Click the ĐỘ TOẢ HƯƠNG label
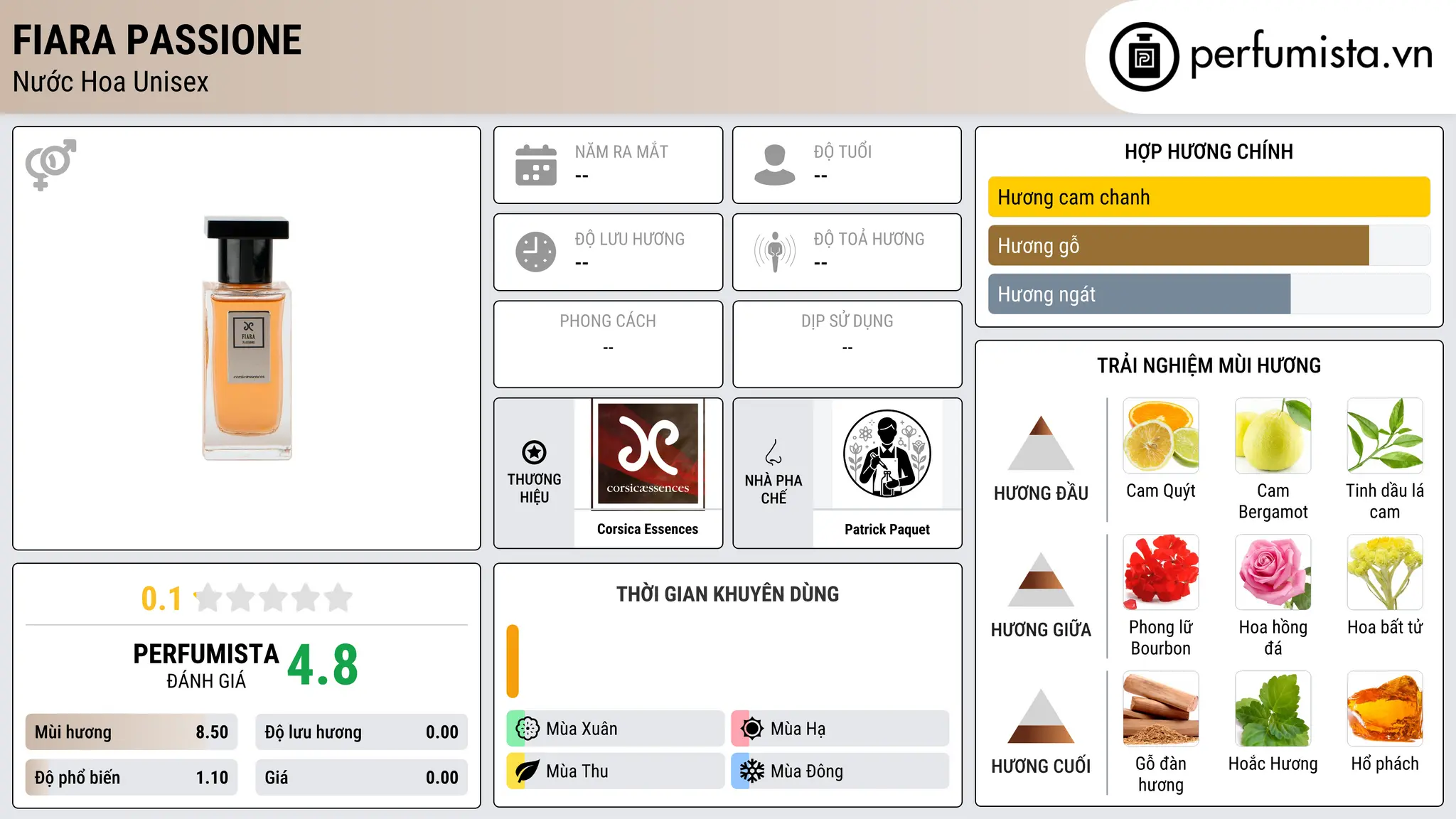The height and width of the screenshot is (819, 1456). click(x=869, y=239)
